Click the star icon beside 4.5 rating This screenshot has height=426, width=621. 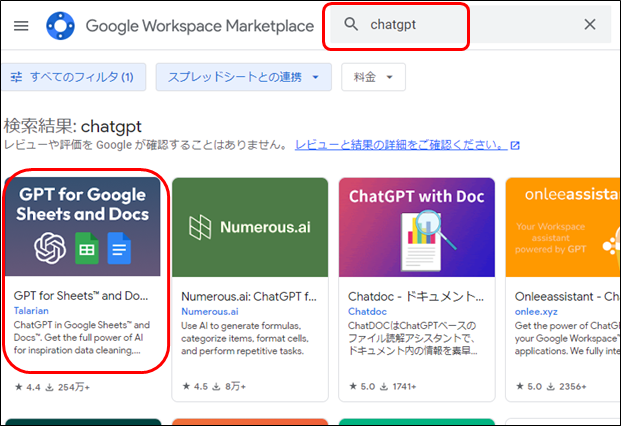point(186,386)
